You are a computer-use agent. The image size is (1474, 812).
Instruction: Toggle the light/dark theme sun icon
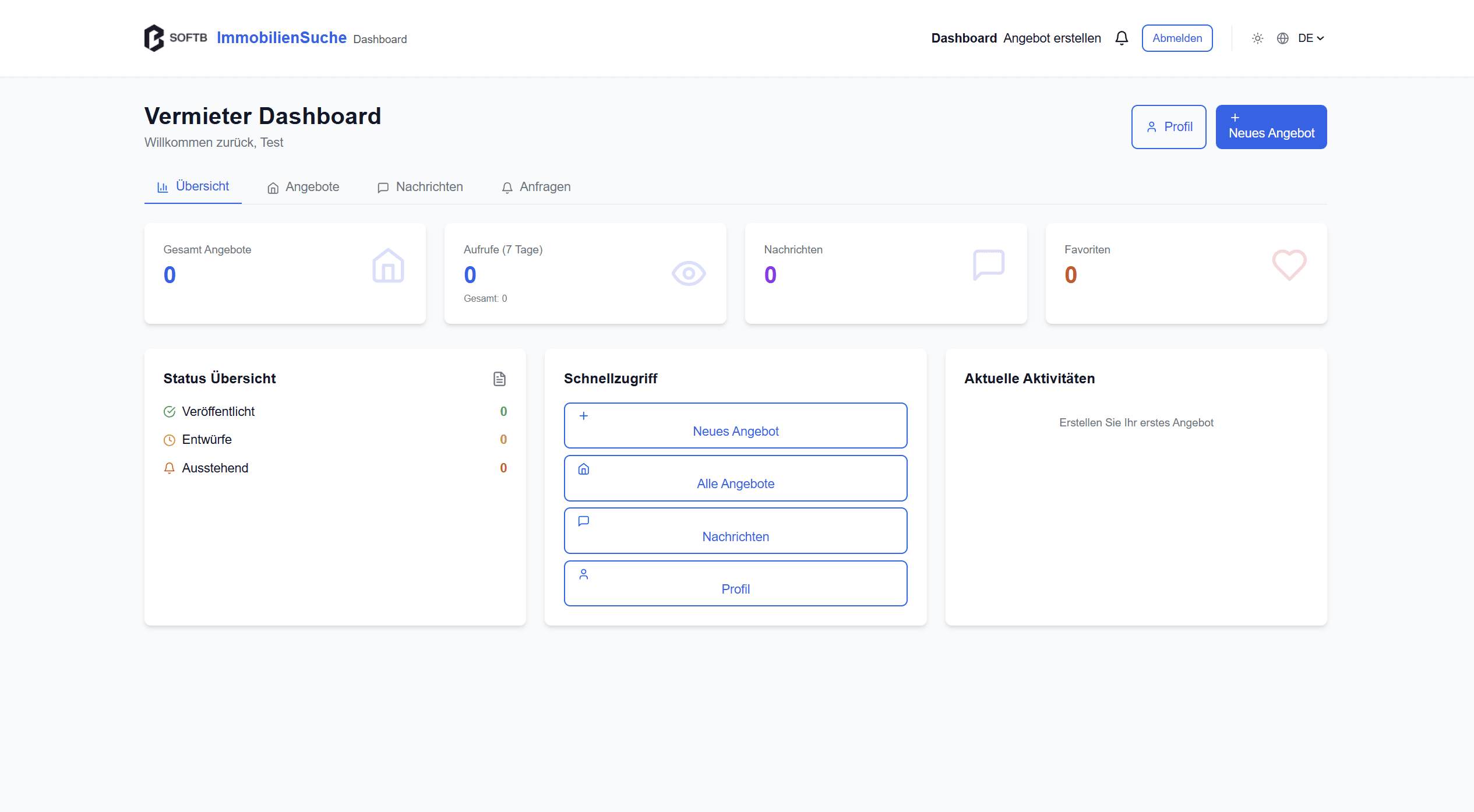click(1257, 38)
